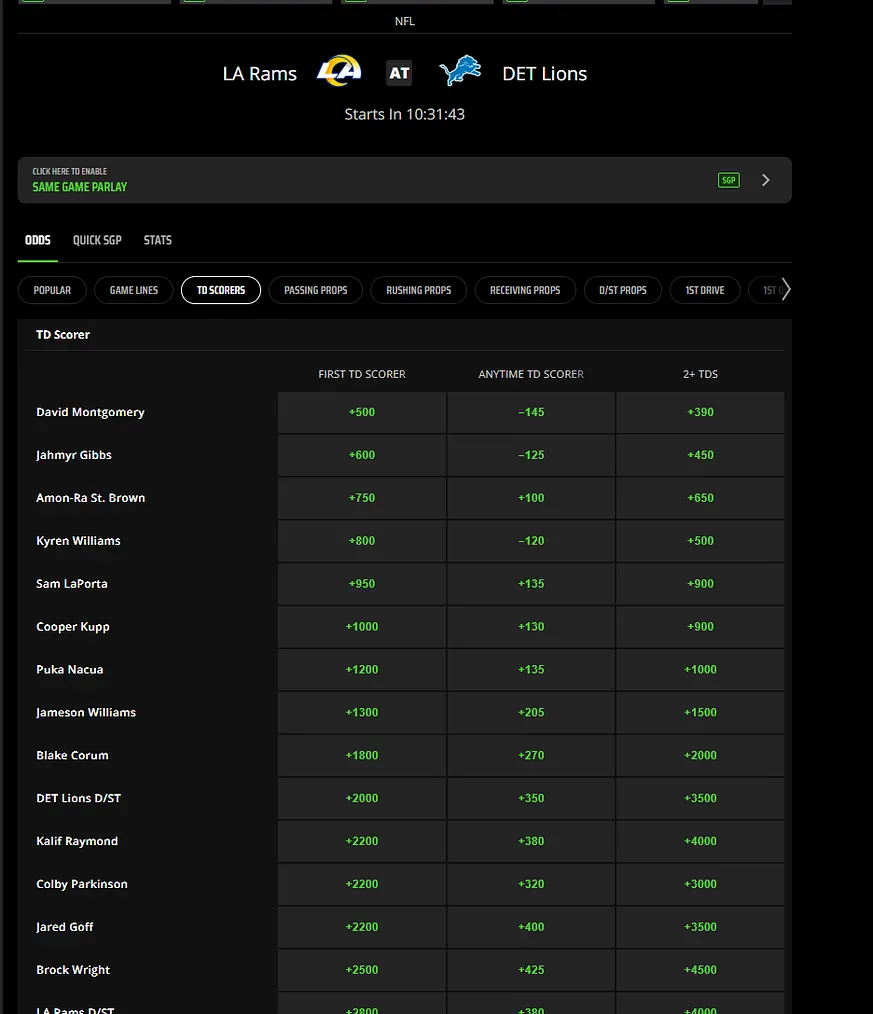Pick Colby Parkinson first TD scorer +2200

(x=362, y=884)
